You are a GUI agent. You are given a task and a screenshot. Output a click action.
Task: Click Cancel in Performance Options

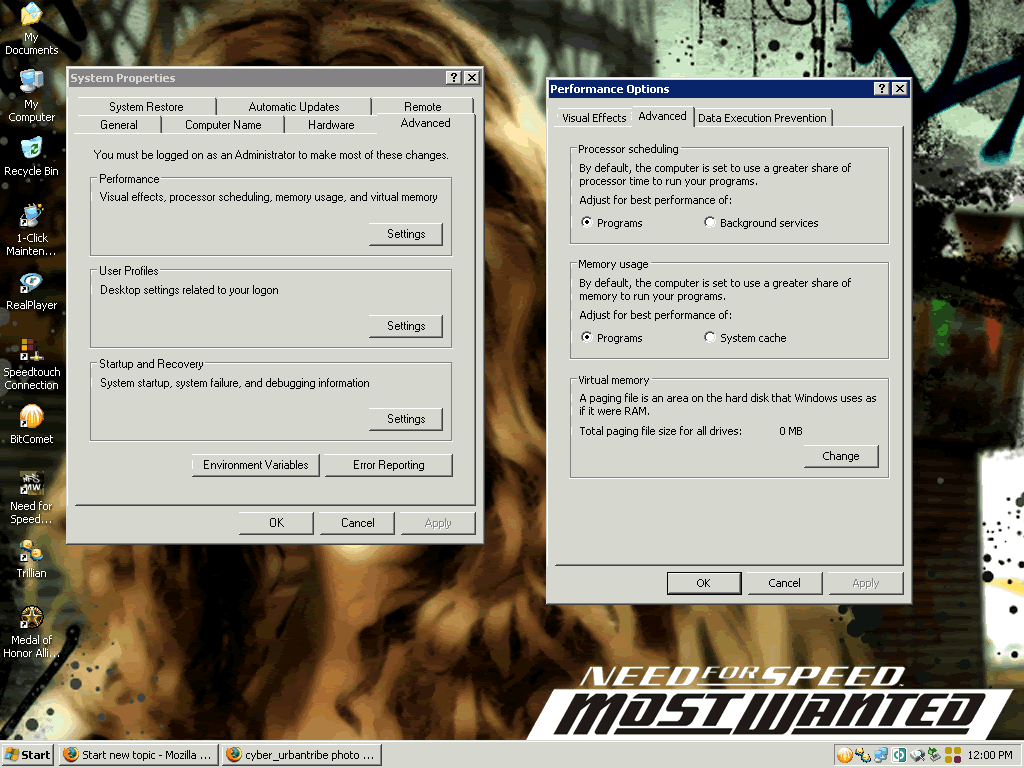click(x=784, y=583)
